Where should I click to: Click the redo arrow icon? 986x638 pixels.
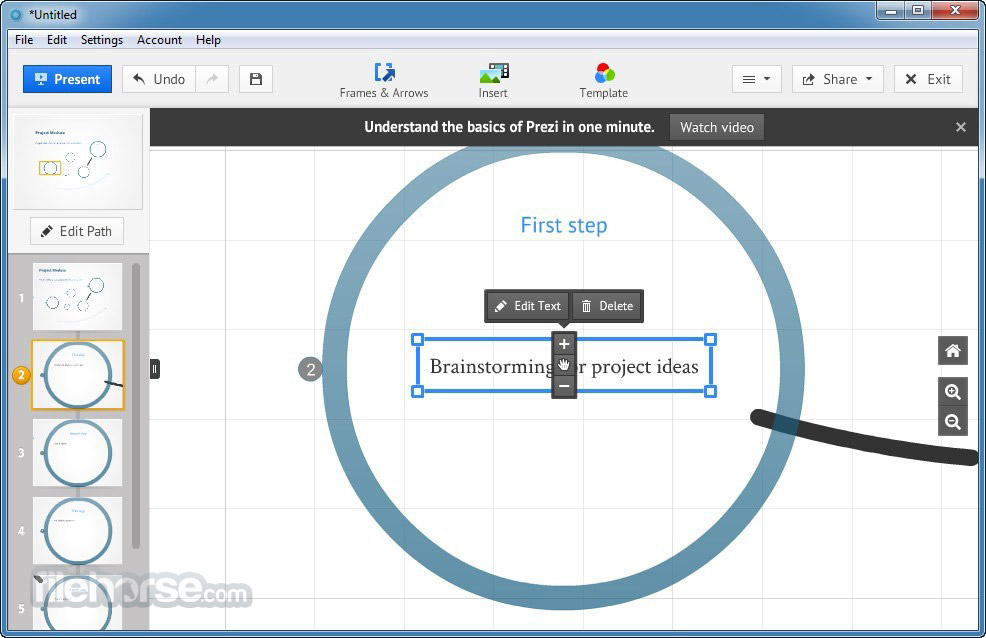(212, 79)
